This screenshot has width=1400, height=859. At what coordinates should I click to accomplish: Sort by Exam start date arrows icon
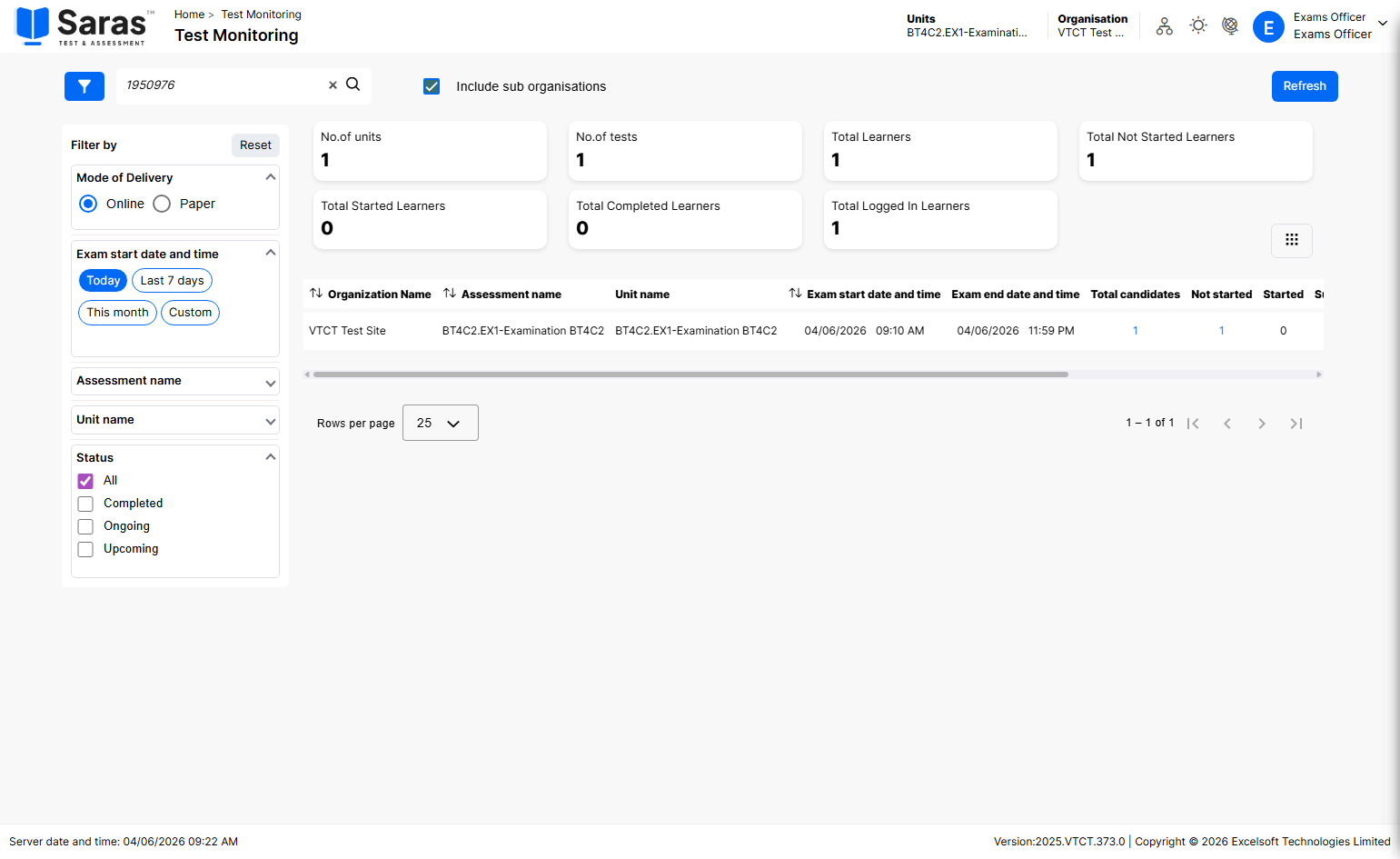[795, 294]
